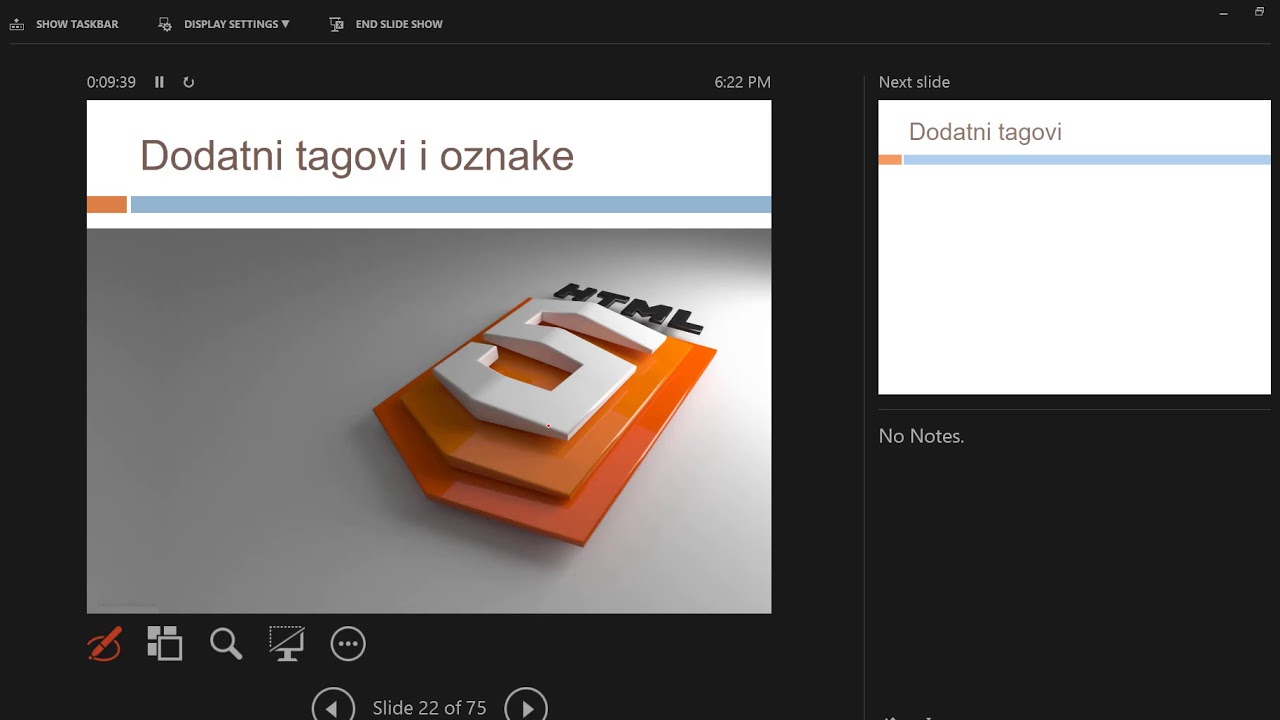Click the End Slide Show icon
Viewport: 1280px width, 720px height.
tap(337, 24)
